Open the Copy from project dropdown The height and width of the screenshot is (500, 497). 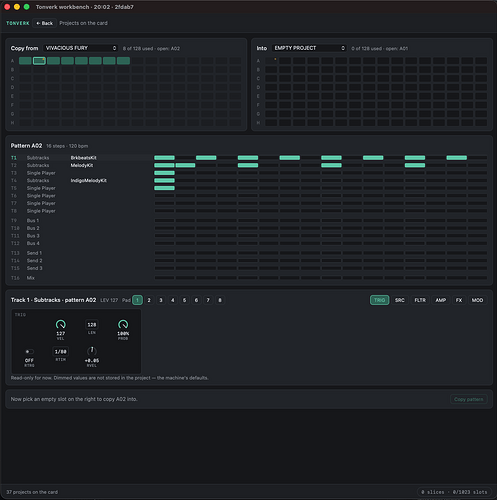(x=80, y=48)
